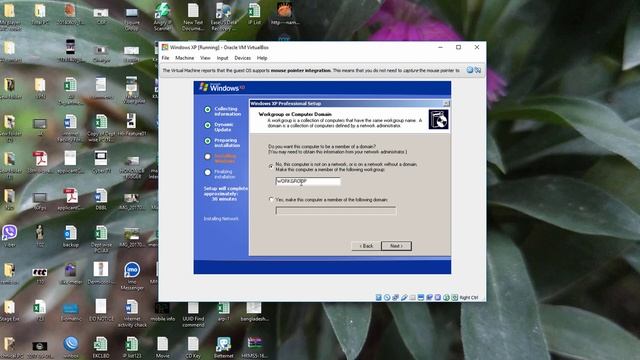Open the Help menu in VirtualBox

click(x=262, y=58)
